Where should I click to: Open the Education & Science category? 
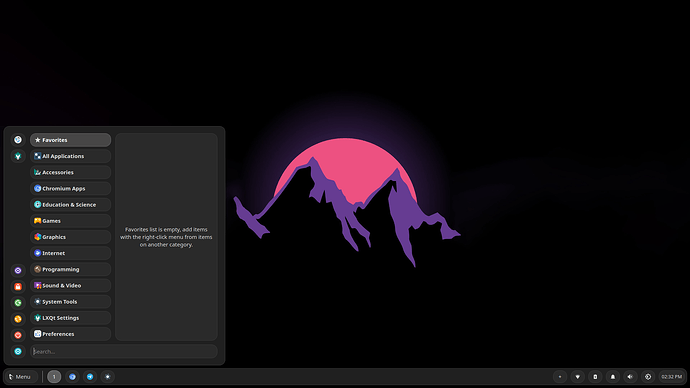[70, 205]
